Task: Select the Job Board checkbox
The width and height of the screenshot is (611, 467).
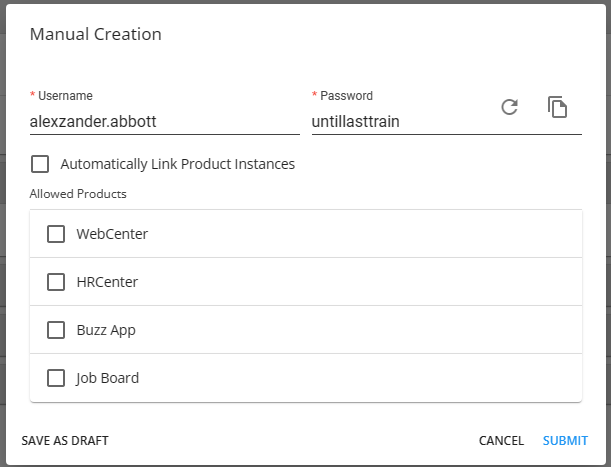Action: [56, 378]
